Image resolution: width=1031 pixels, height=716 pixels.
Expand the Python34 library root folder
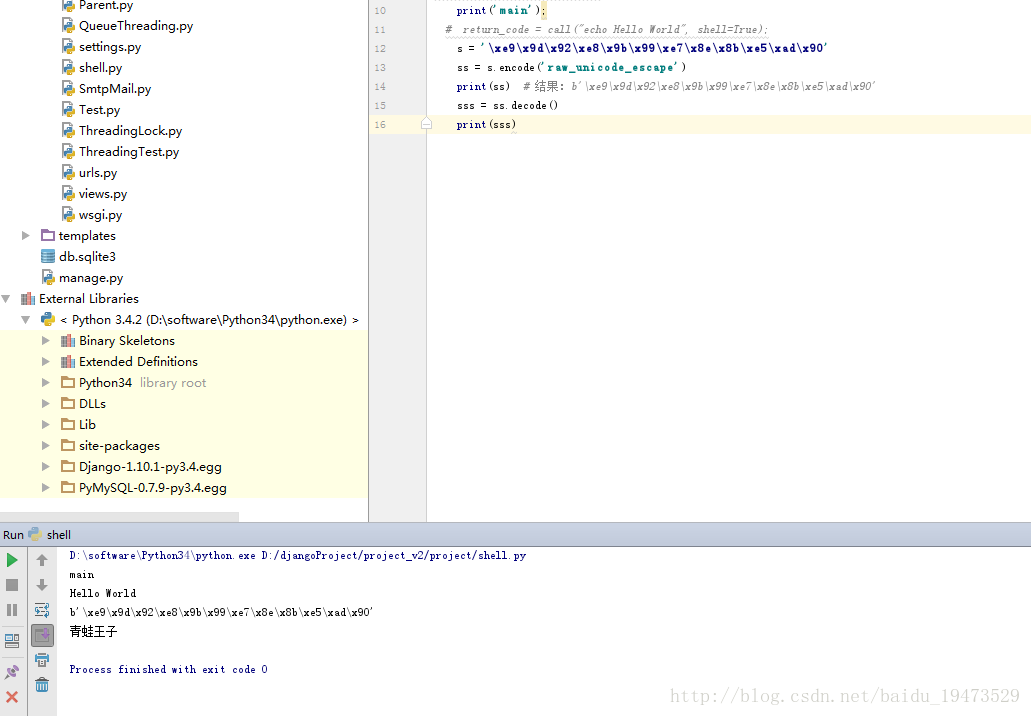coord(45,383)
